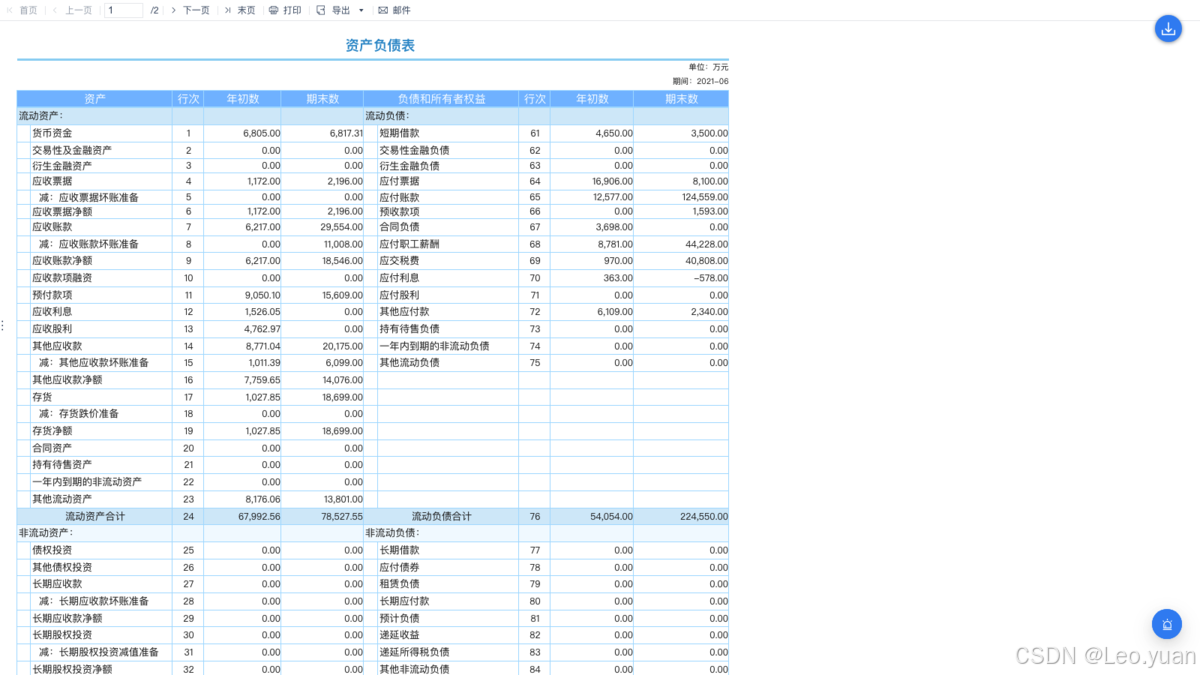Click the value 124,559.00

click(705, 198)
